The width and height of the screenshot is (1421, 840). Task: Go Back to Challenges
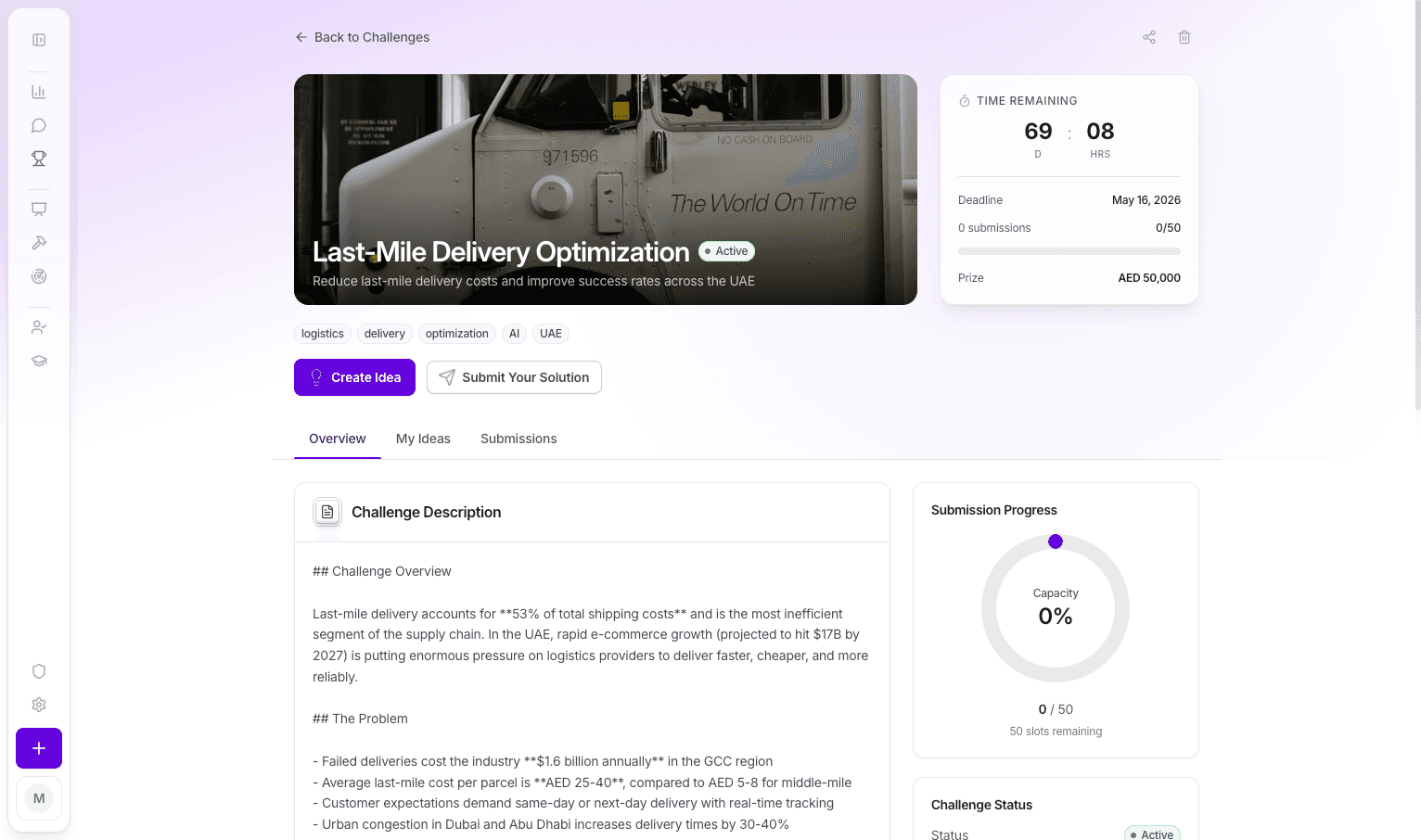coord(363,37)
